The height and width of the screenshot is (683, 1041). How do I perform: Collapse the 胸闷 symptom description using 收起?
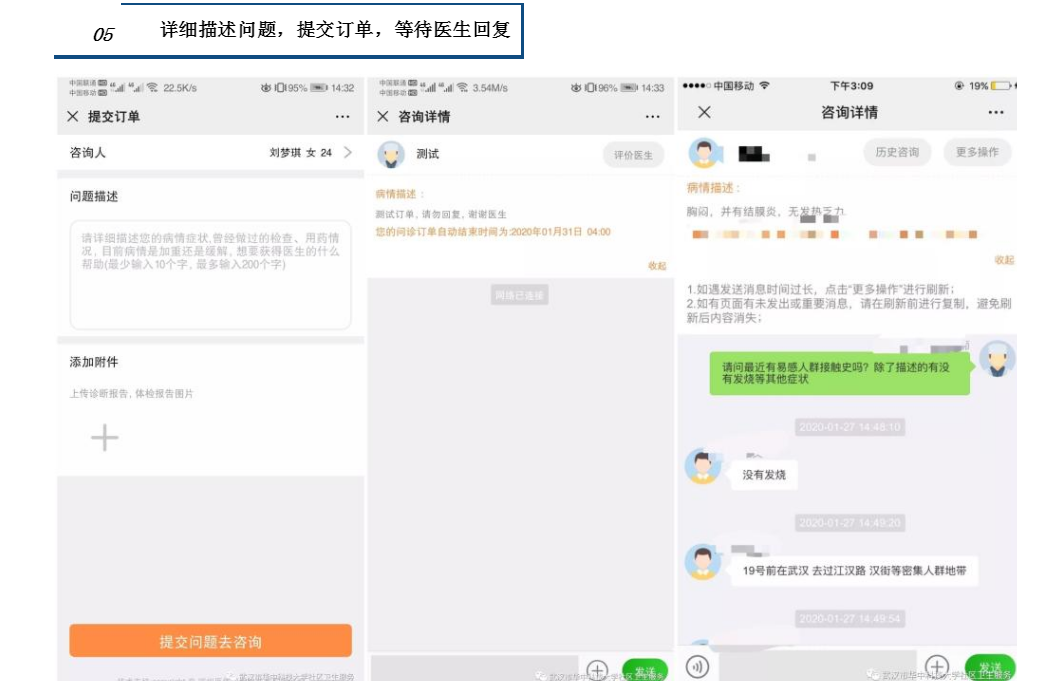[x=1004, y=260]
